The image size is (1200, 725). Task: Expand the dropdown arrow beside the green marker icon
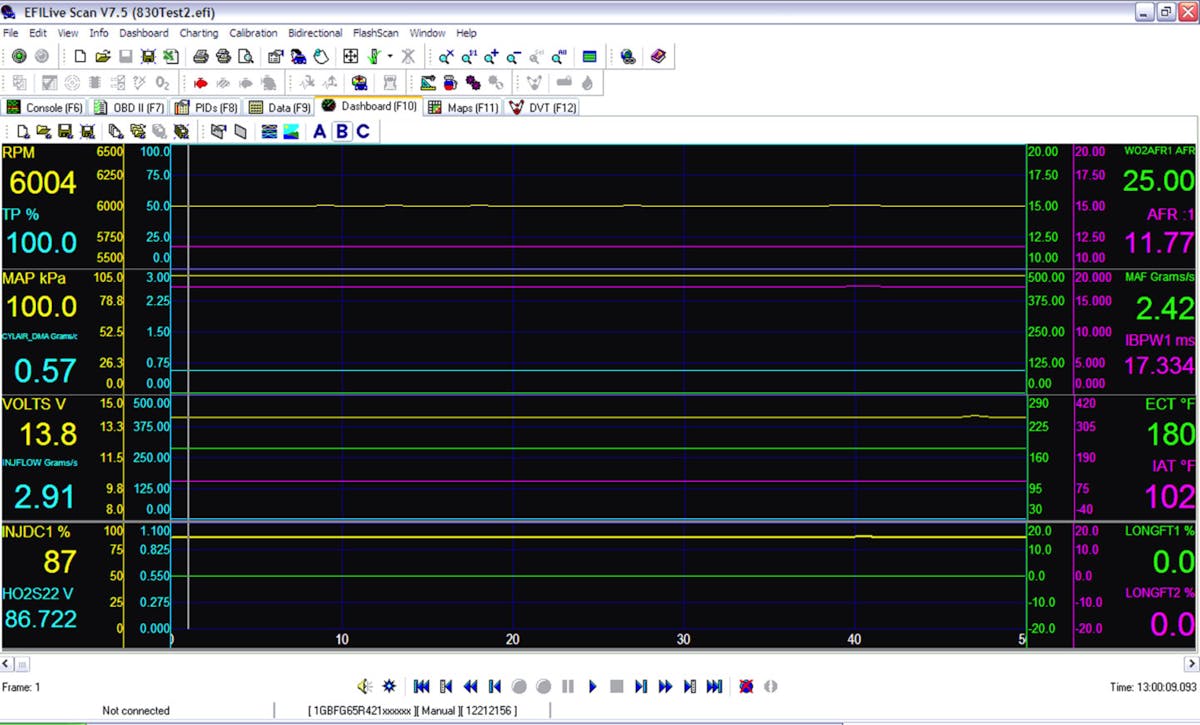(x=390, y=57)
